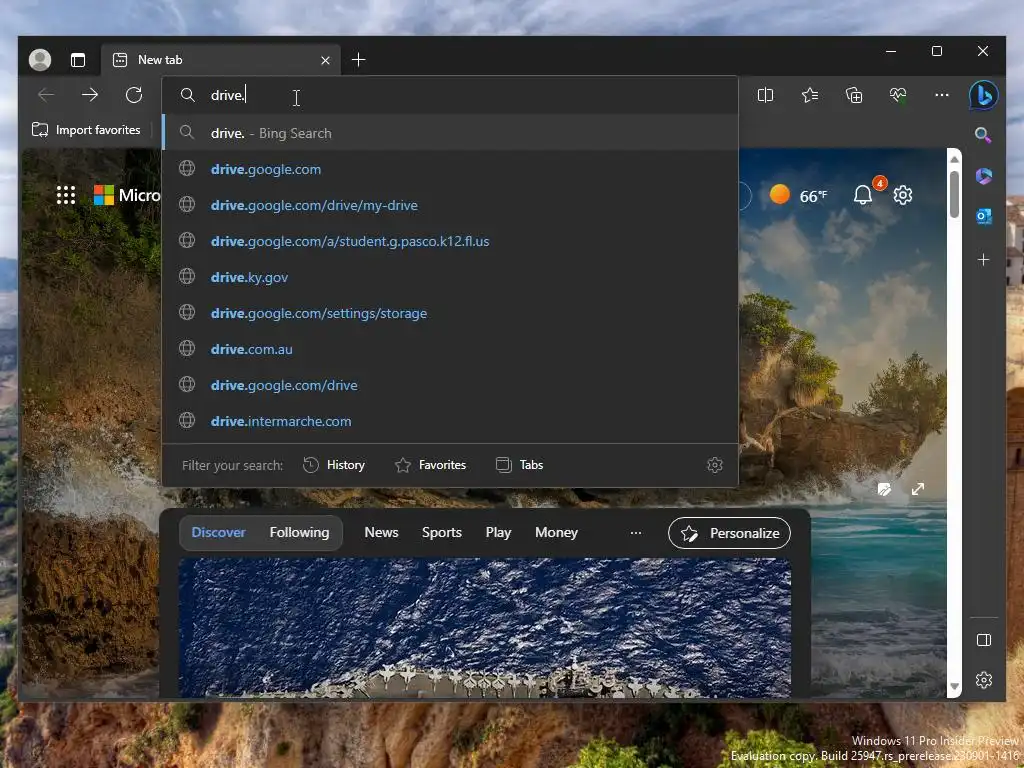Select the student.g.pasco.k12.fl.us suggestion
The image size is (1024, 768).
451,241
